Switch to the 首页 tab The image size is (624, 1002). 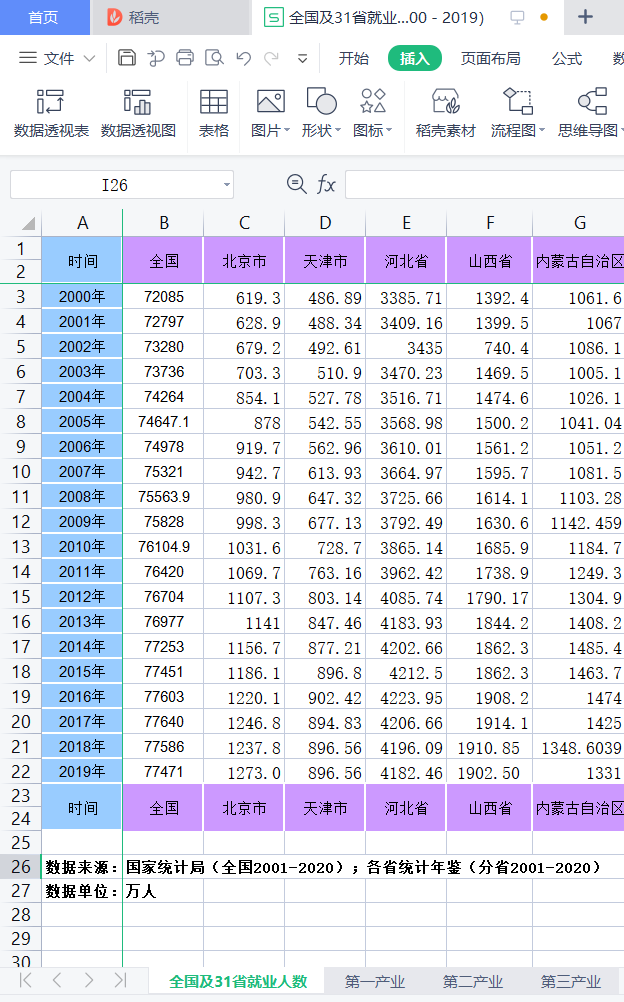pos(43,17)
